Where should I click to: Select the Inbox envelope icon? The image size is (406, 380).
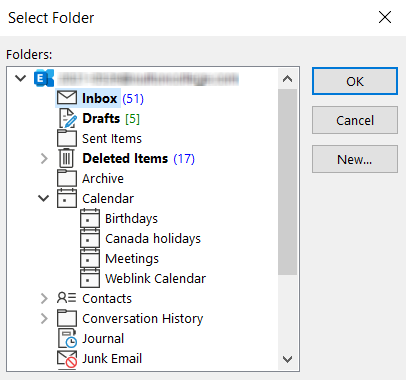pyautogui.click(x=67, y=98)
